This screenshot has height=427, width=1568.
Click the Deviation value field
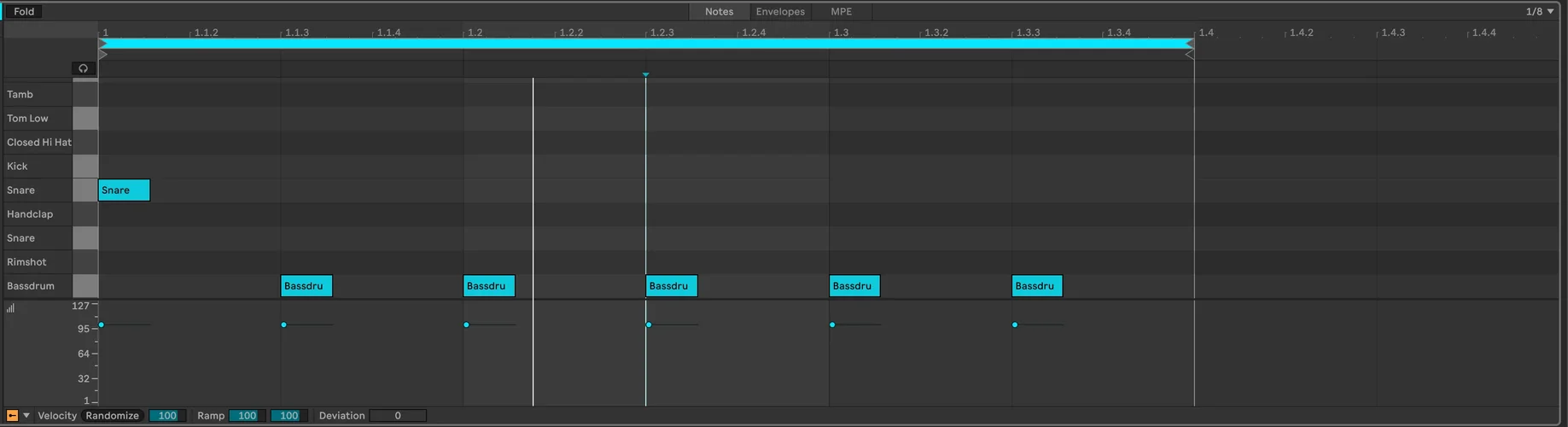(x=397, y=416)
